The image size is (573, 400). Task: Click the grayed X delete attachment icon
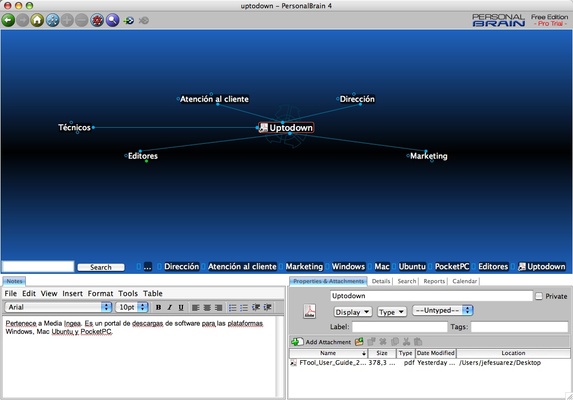383,342
